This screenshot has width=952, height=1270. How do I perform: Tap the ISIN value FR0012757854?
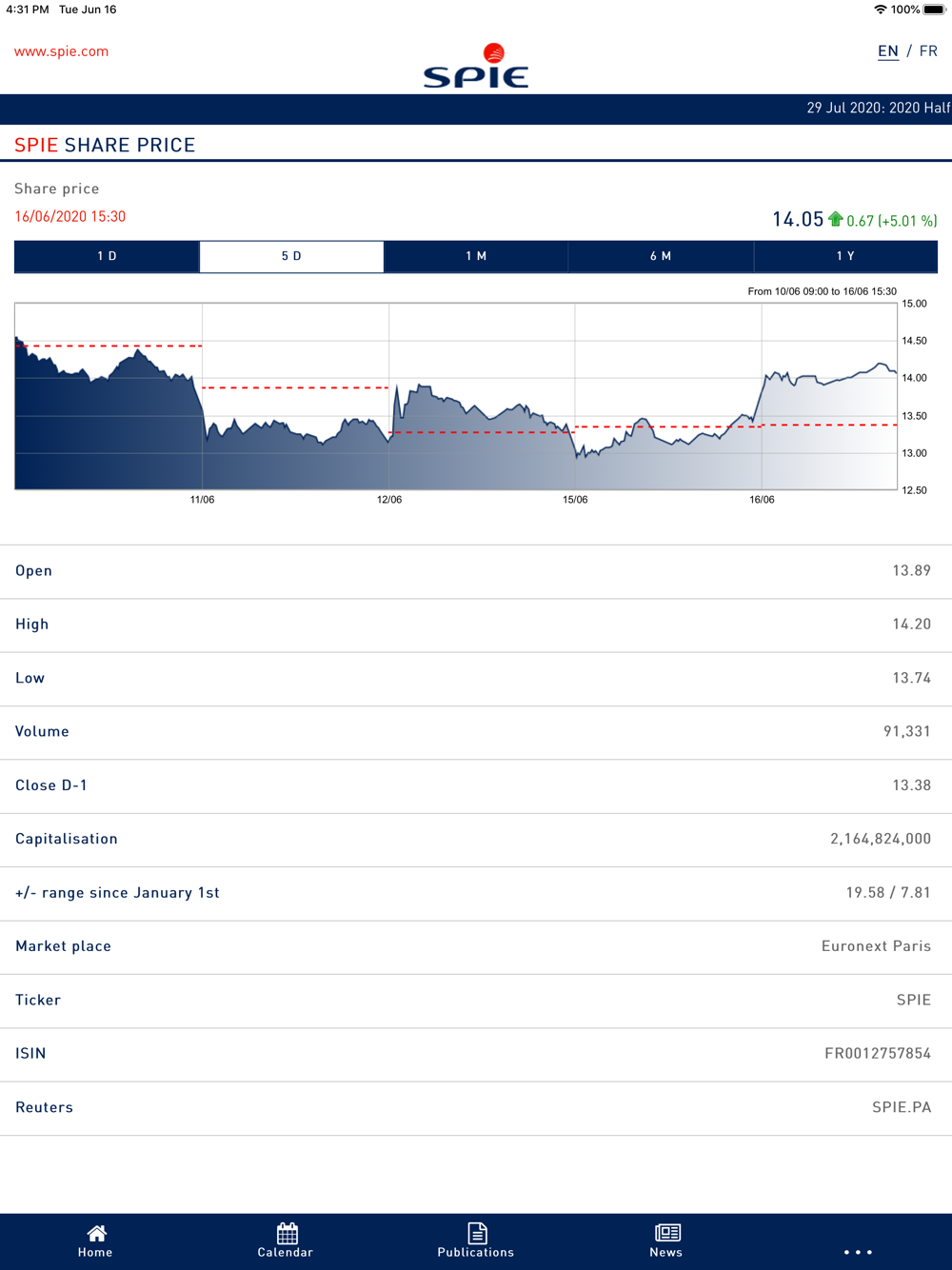[x=878, y=1054]
